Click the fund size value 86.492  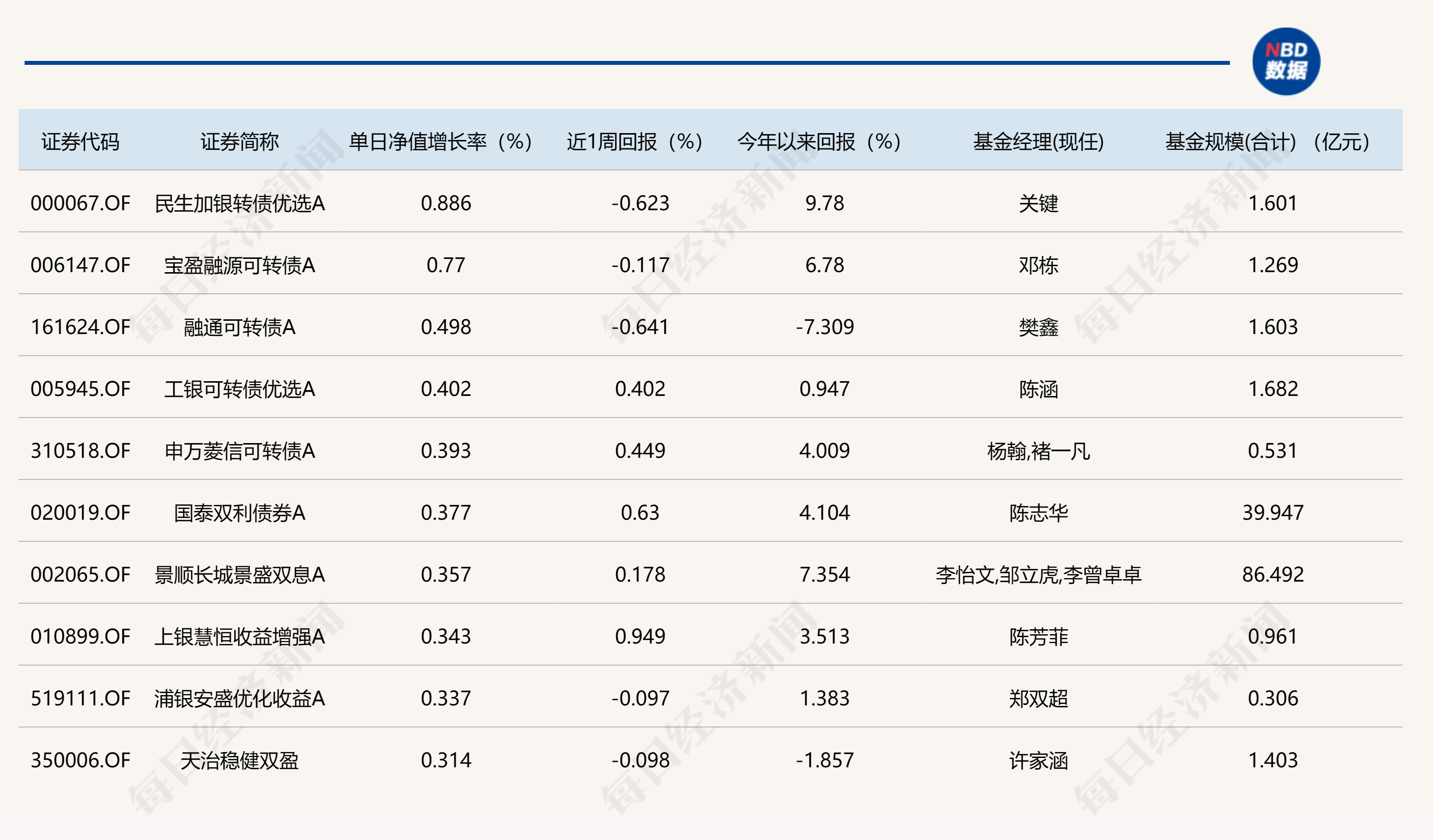point(1273,575)
